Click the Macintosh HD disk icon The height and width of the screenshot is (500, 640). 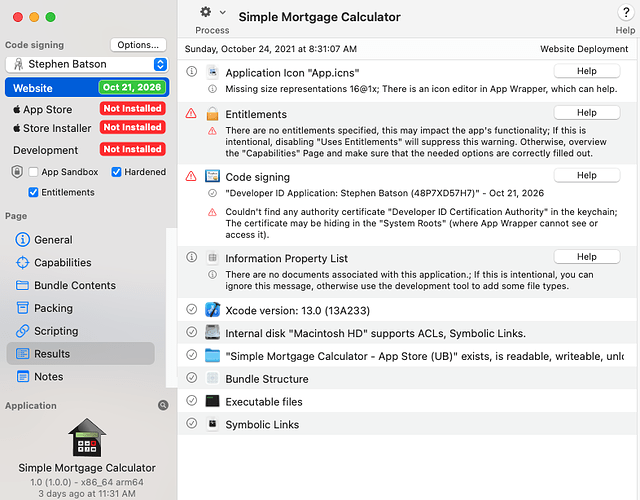point(212,332)
